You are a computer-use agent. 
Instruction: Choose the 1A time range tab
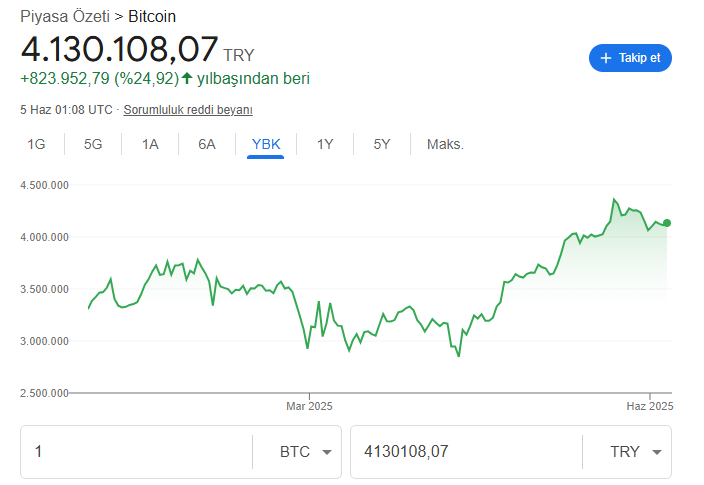150,144
